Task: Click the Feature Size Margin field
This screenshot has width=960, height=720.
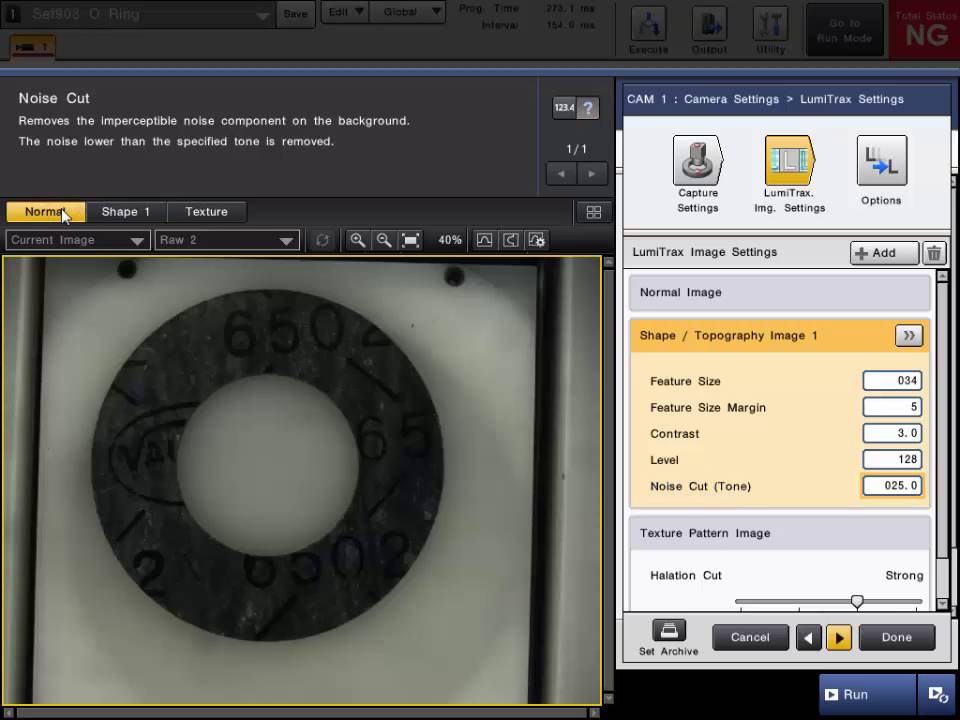Action: [x=892, y=407]
